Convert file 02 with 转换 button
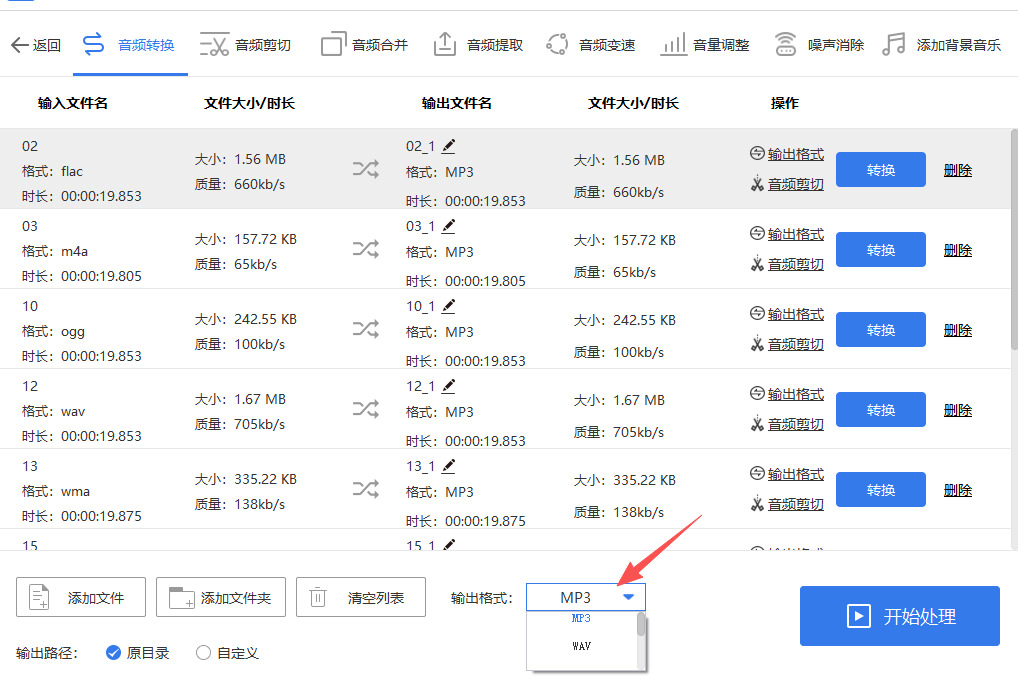Screen dimensions: 1018x676 coord(880,169)
